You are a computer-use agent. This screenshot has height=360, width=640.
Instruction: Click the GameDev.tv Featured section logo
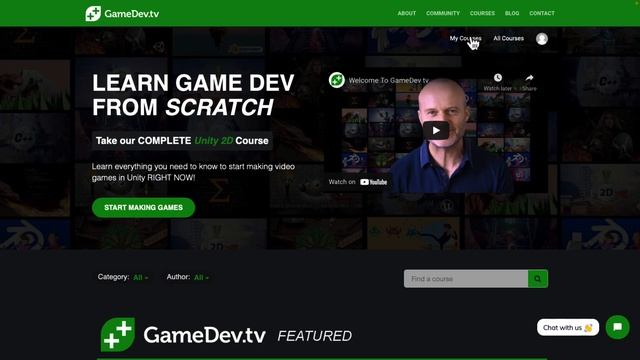[183, 335]
